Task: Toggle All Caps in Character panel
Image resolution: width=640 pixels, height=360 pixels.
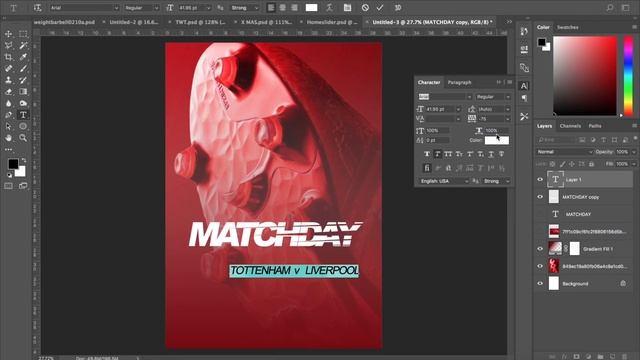Action: pyautogui.click(x=448, y=154)
